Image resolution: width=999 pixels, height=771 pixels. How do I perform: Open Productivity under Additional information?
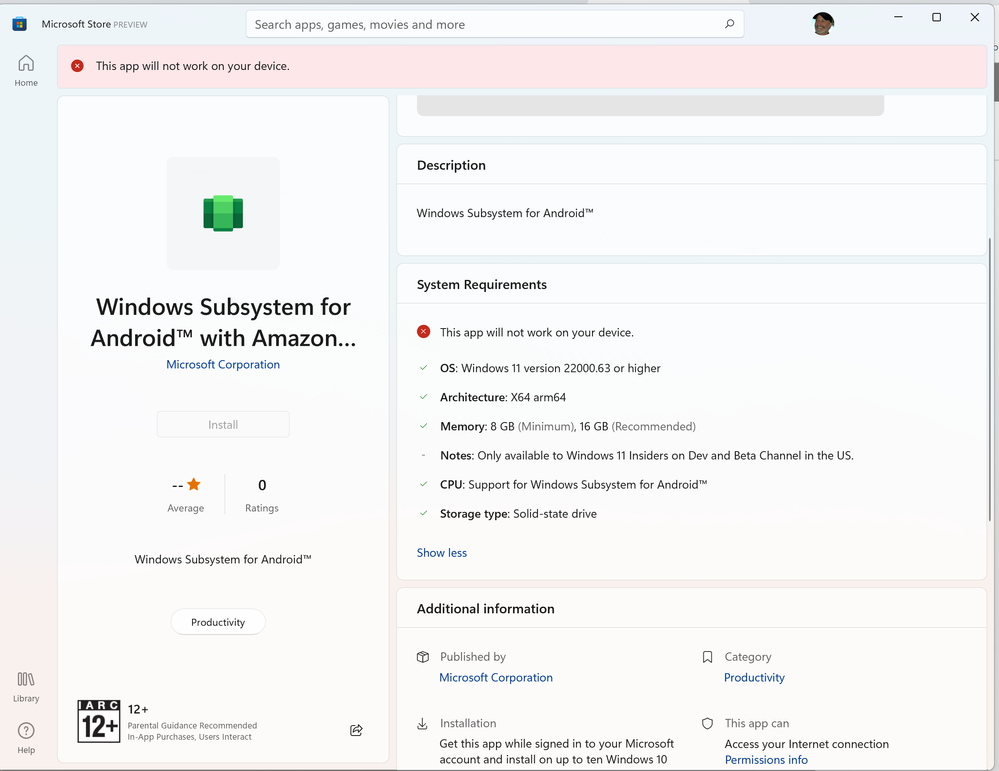click(753, 677)
